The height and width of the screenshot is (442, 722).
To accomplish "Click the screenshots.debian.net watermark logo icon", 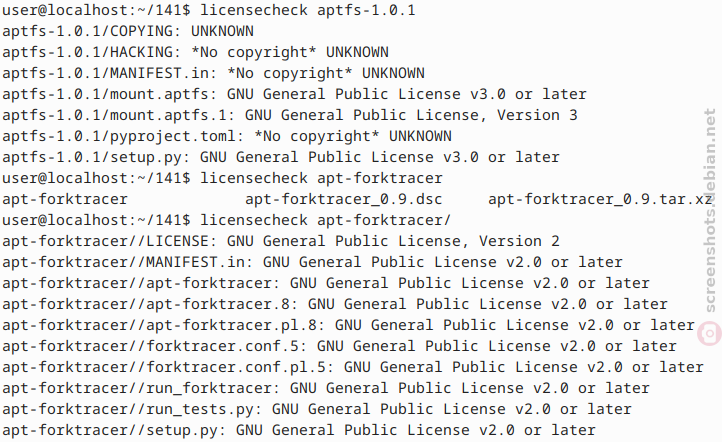I will point(709,333).
